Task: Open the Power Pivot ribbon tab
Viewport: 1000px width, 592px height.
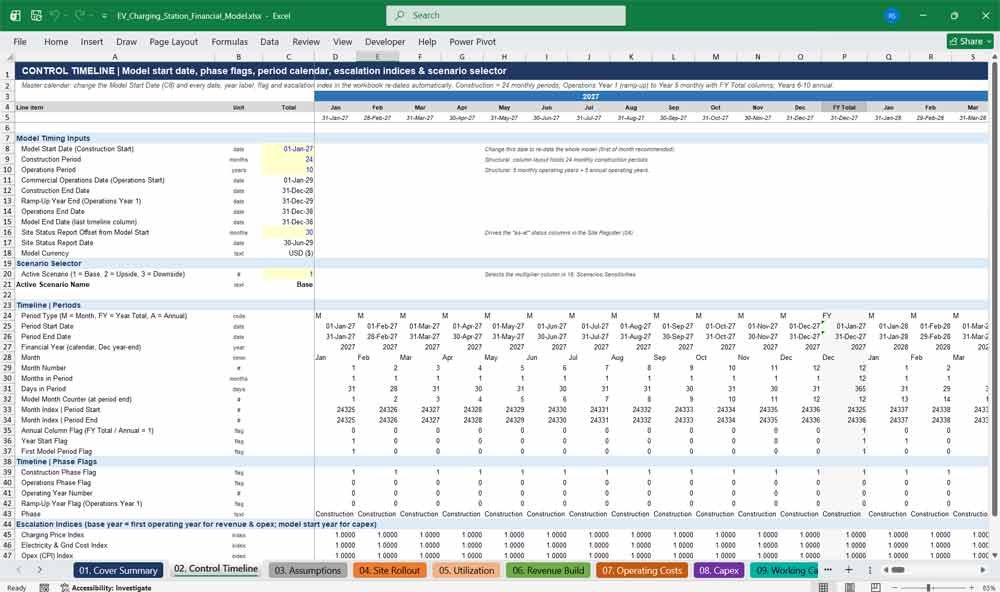Action: [473, 41]
